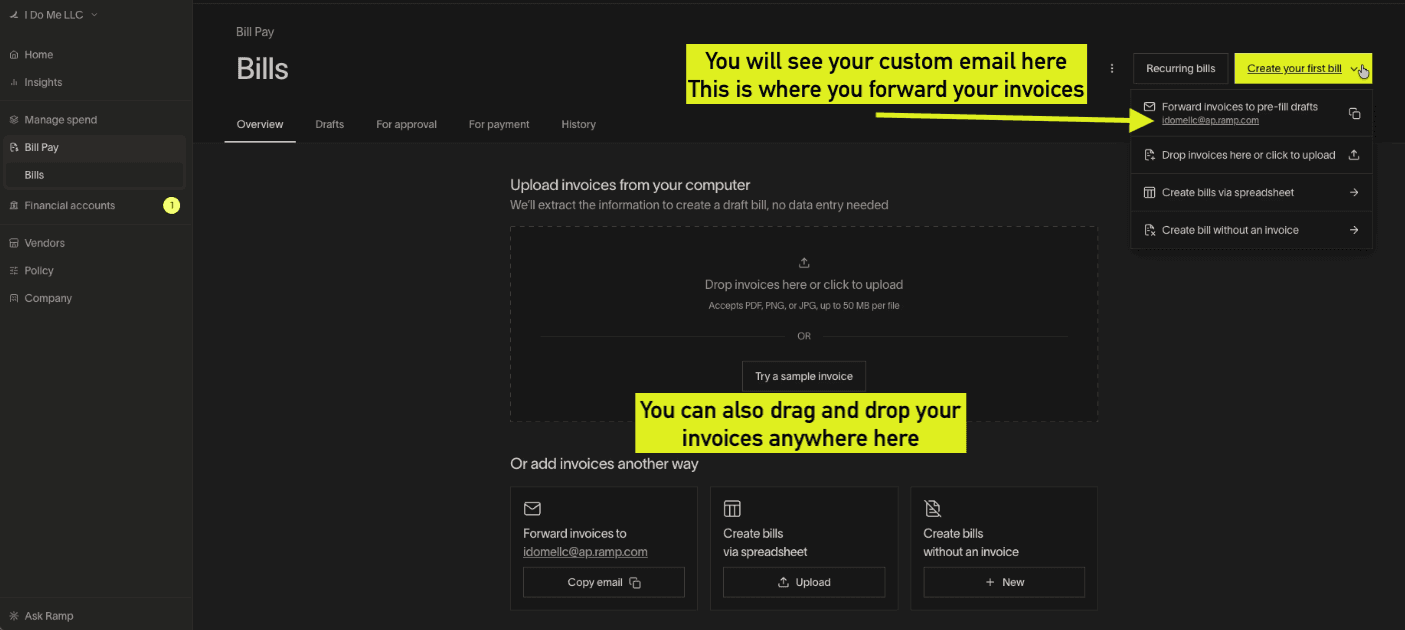1405x630 pixels.
Task: Click the Company icon in the sidebar
Action: (x=14, y=298)
